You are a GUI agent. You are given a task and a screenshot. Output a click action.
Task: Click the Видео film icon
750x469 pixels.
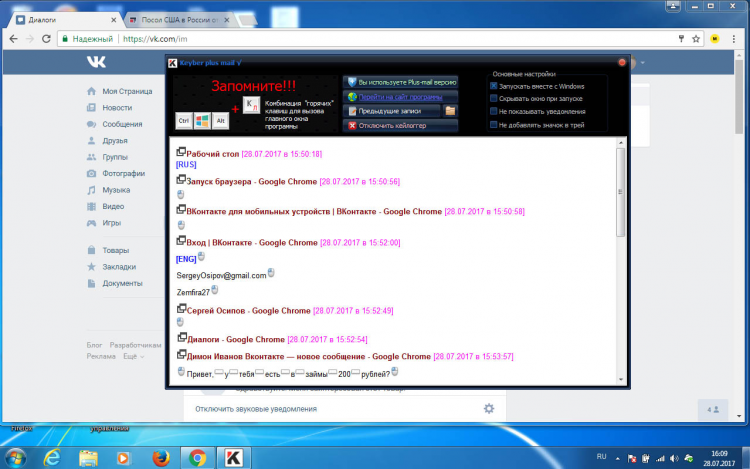click(91, 207)
